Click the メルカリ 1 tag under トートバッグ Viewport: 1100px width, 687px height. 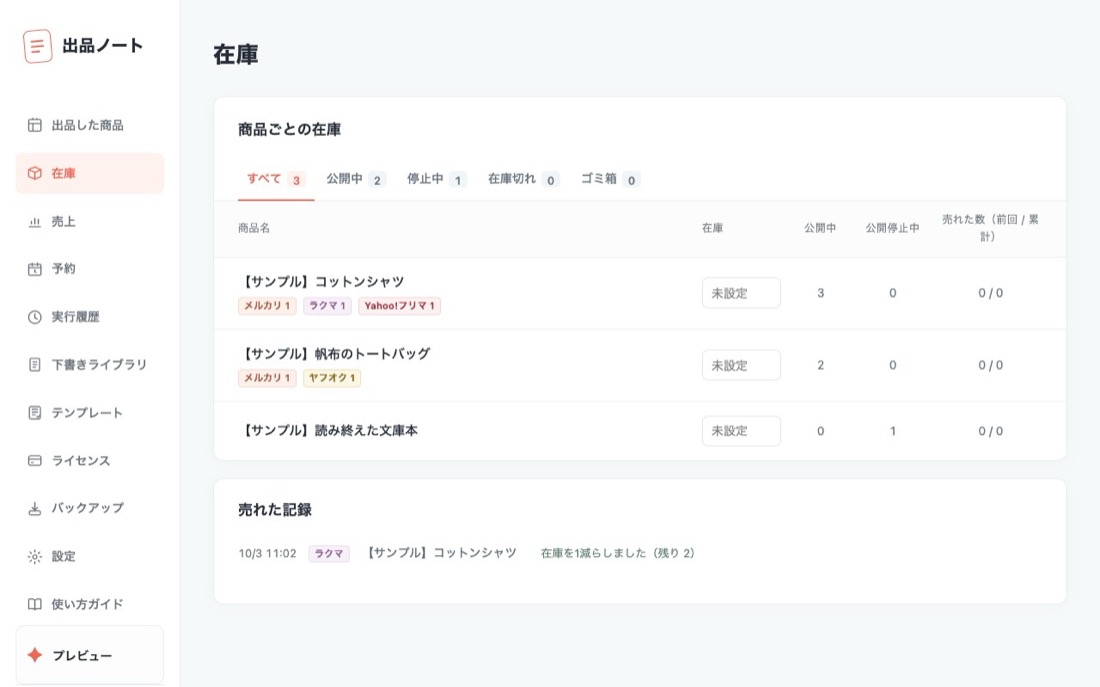[x=267, y=378]
